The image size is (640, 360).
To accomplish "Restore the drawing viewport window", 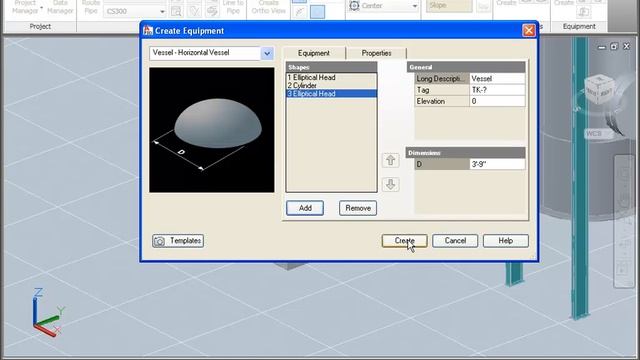I will click(613, 47).
